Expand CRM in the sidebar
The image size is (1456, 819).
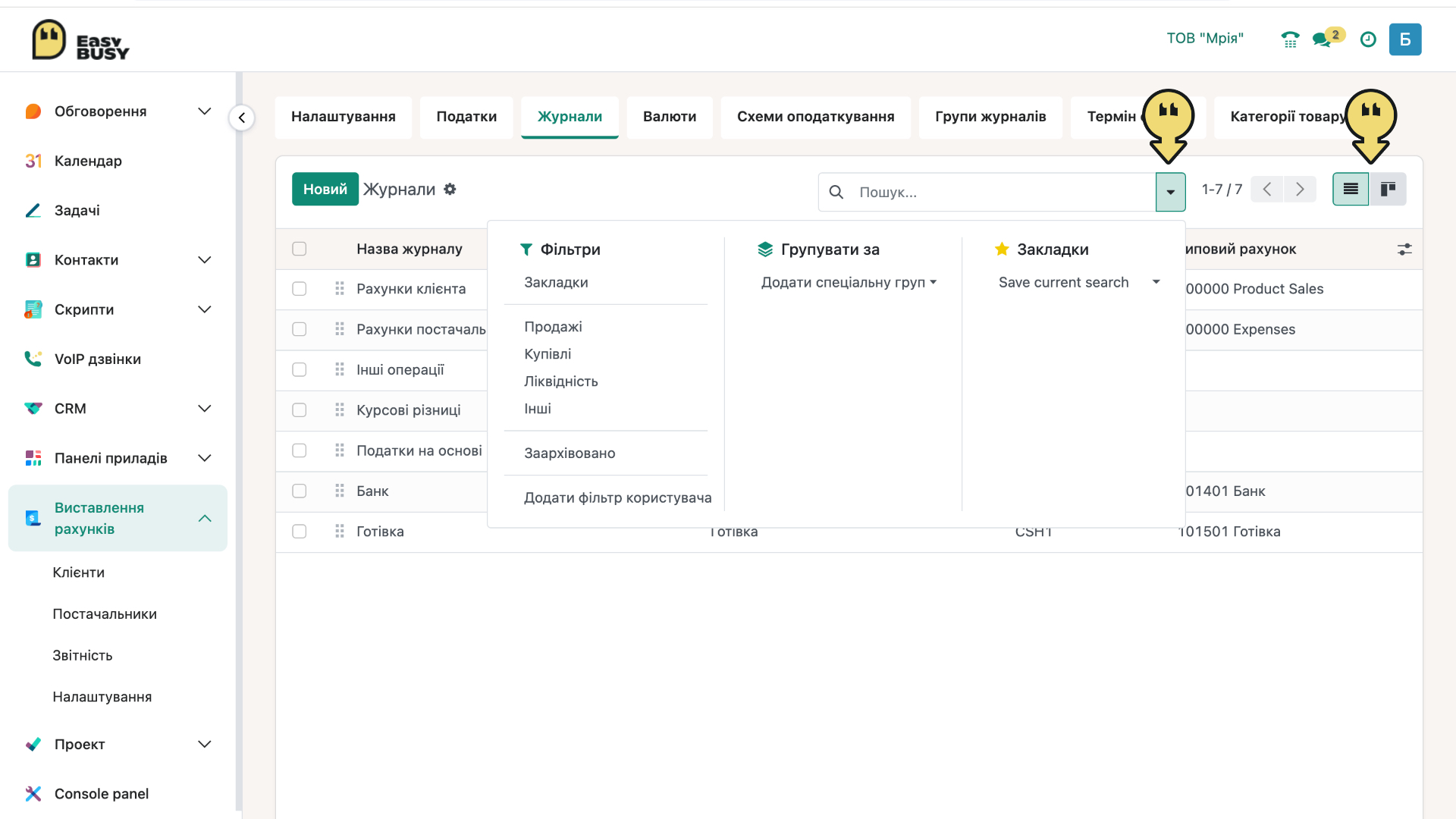coord(204,409)
